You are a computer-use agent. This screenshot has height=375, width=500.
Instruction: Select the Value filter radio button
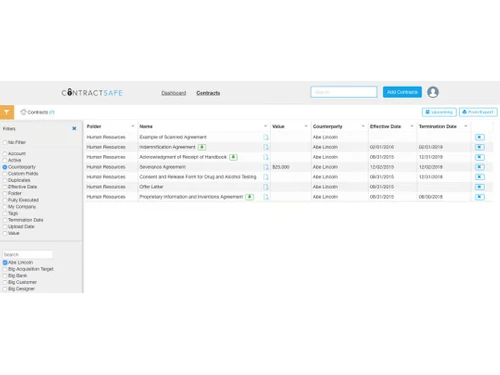(x=5, y=233)
